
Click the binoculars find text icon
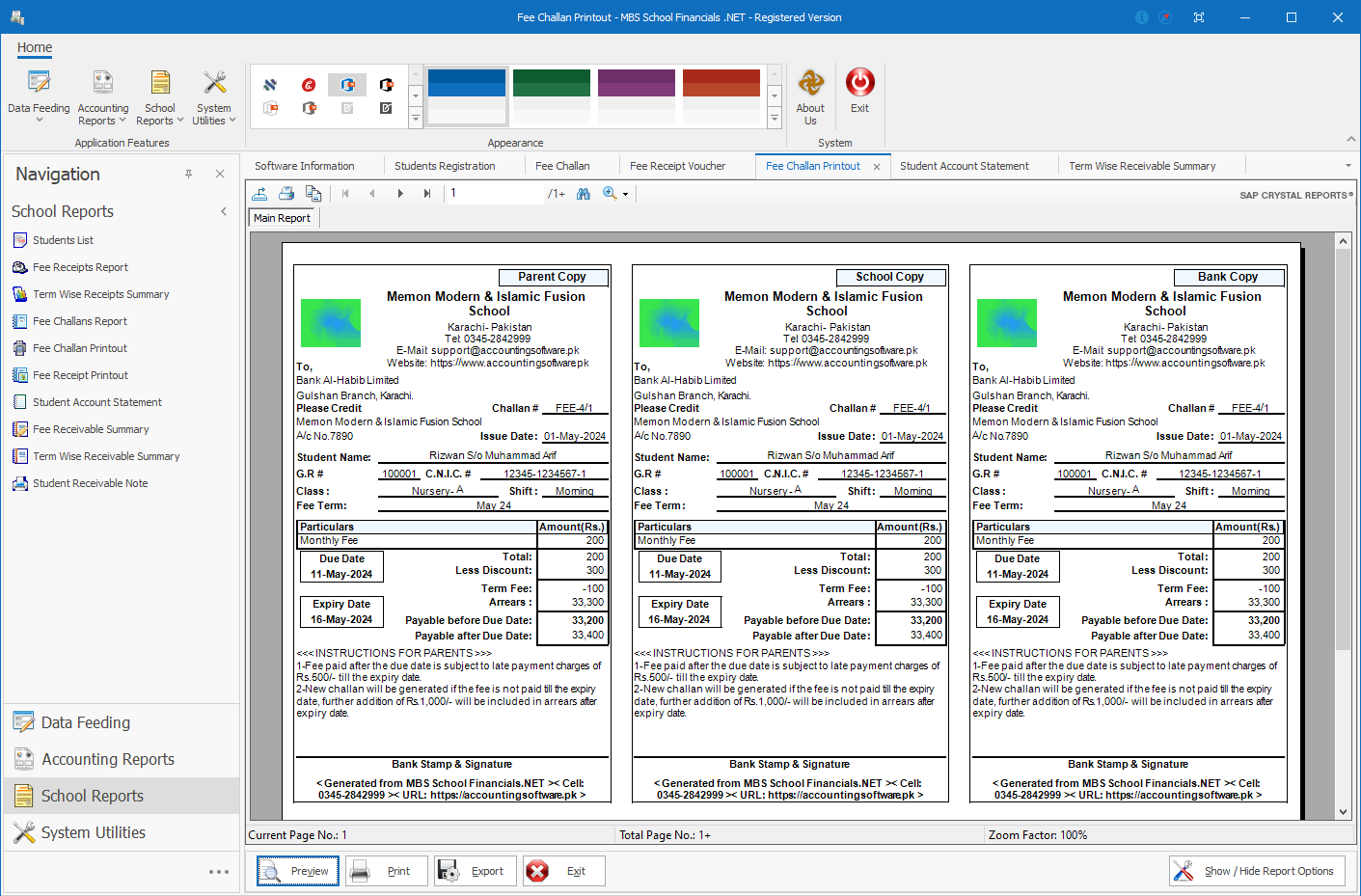[584, 193]
